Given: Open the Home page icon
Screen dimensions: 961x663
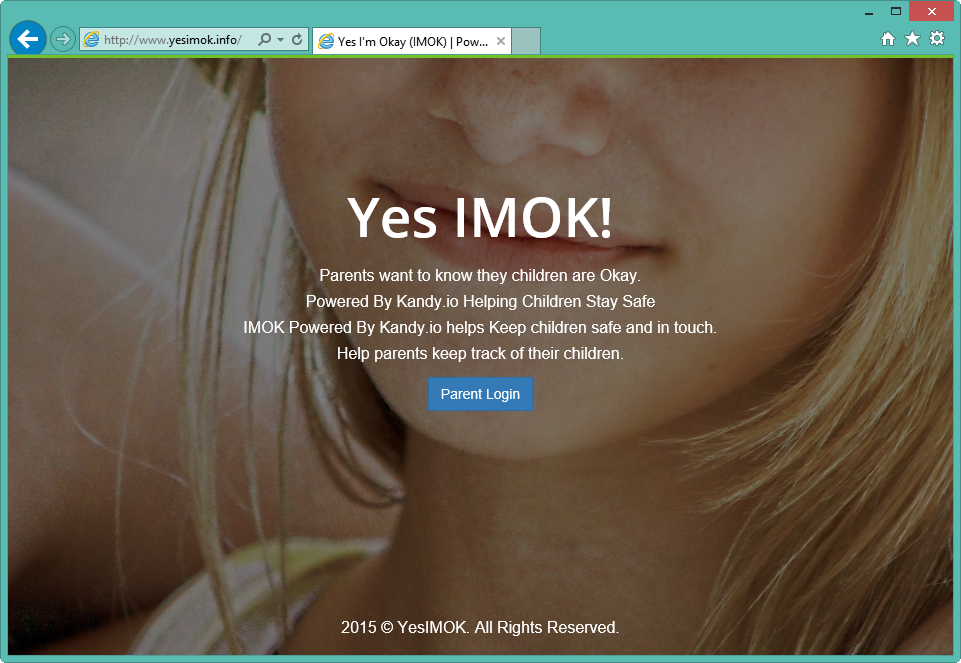Looking at the screenshot, I should pos(887,39).
